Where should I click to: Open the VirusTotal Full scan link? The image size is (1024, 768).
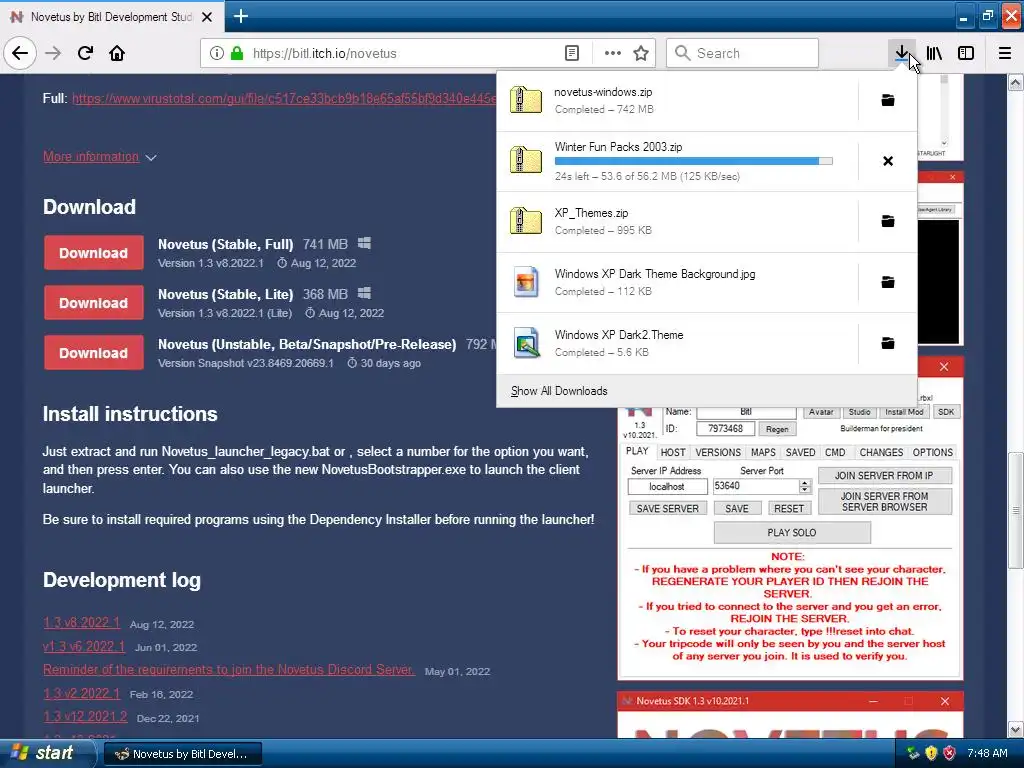[283, 98]
